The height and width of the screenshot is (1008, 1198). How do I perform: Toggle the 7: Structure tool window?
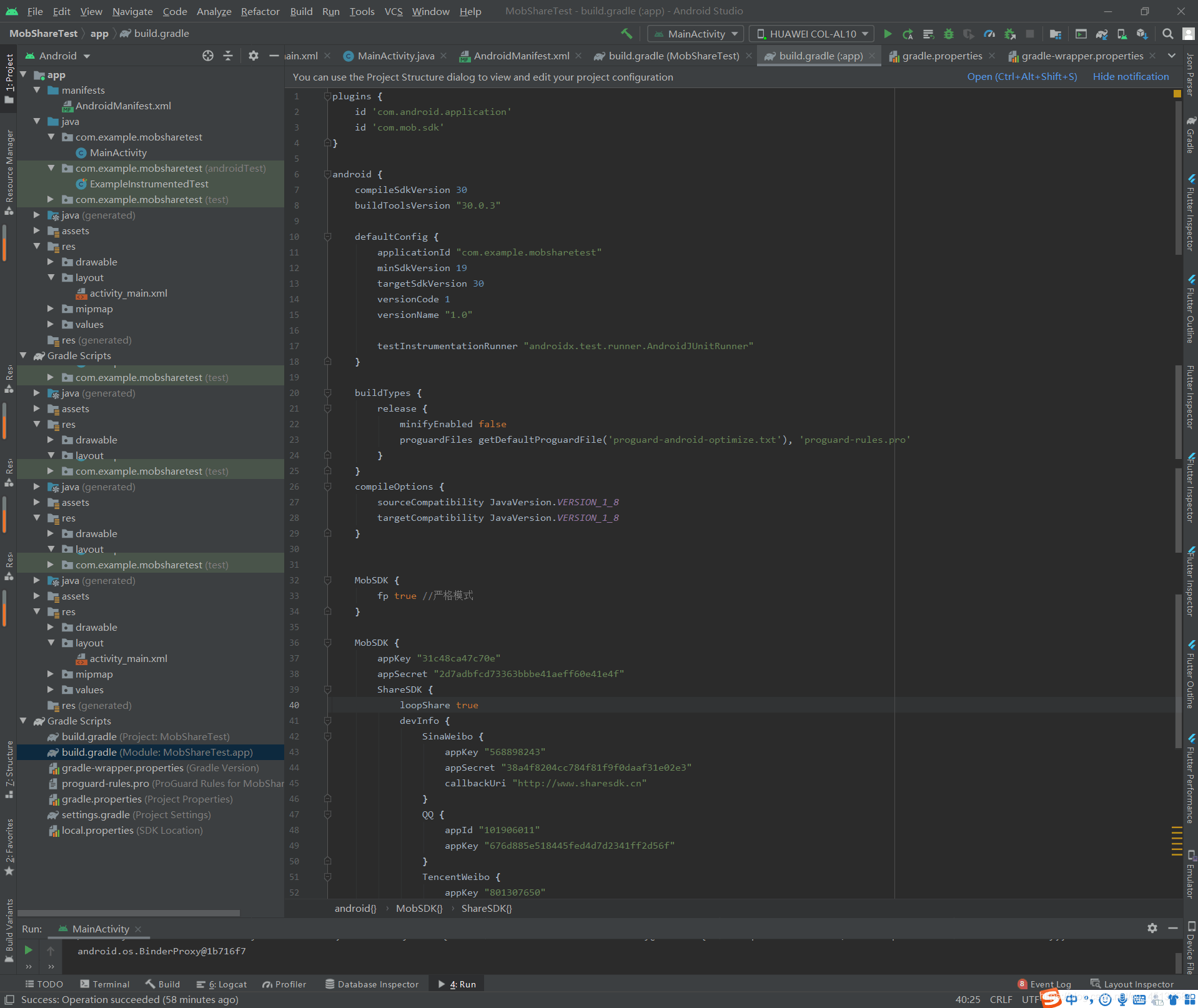(9, 769)
